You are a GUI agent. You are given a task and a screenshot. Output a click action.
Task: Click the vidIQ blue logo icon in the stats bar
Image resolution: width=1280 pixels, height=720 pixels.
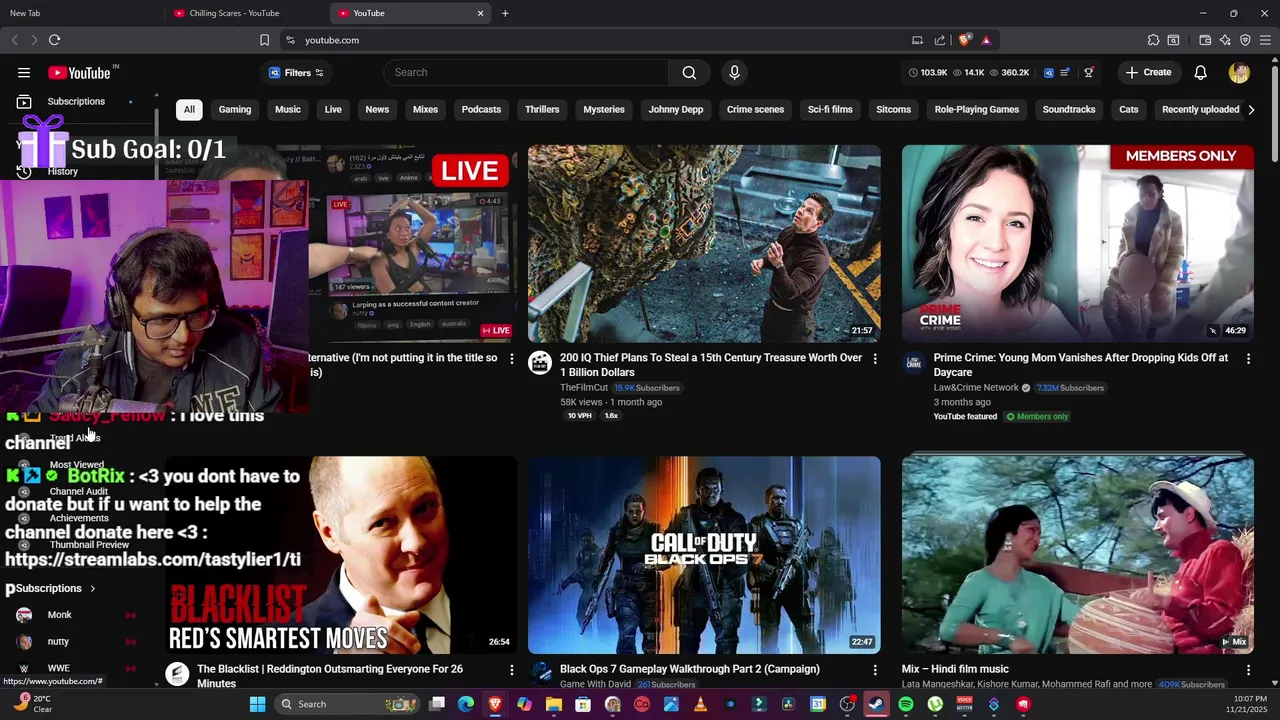[1048, 72]
